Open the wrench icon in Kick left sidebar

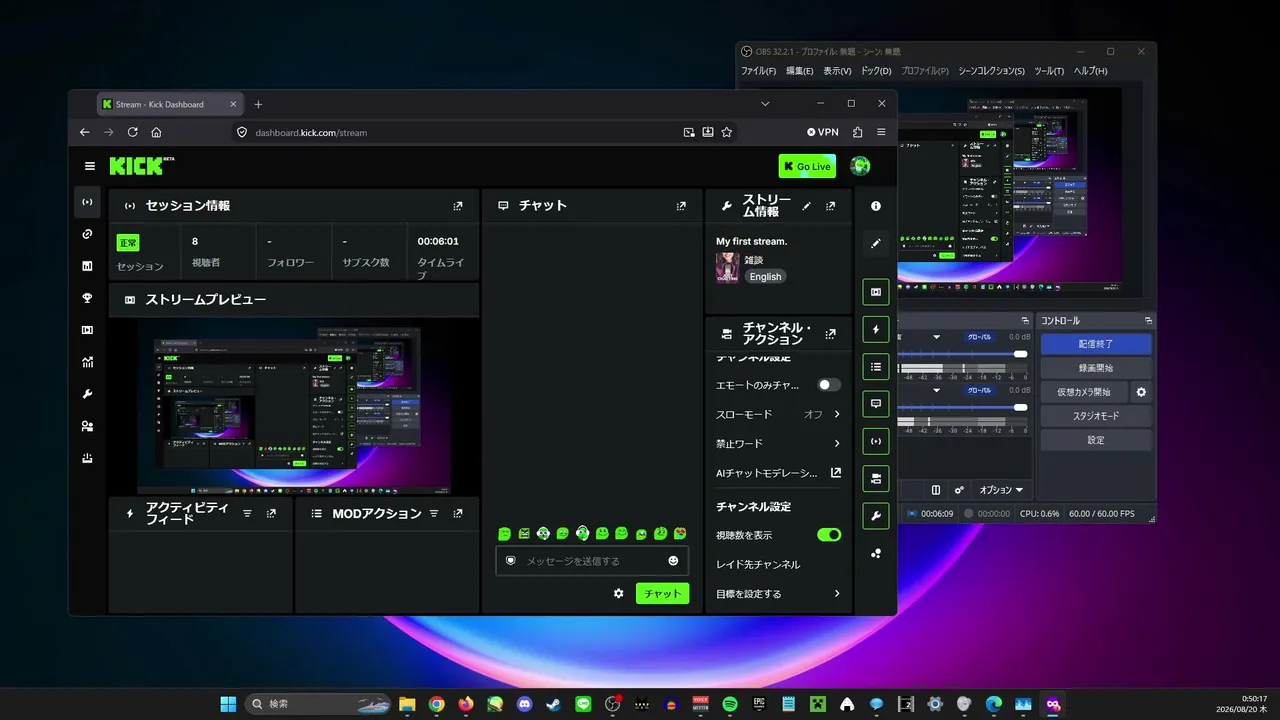pyautogui.click(x=88, y=394)
